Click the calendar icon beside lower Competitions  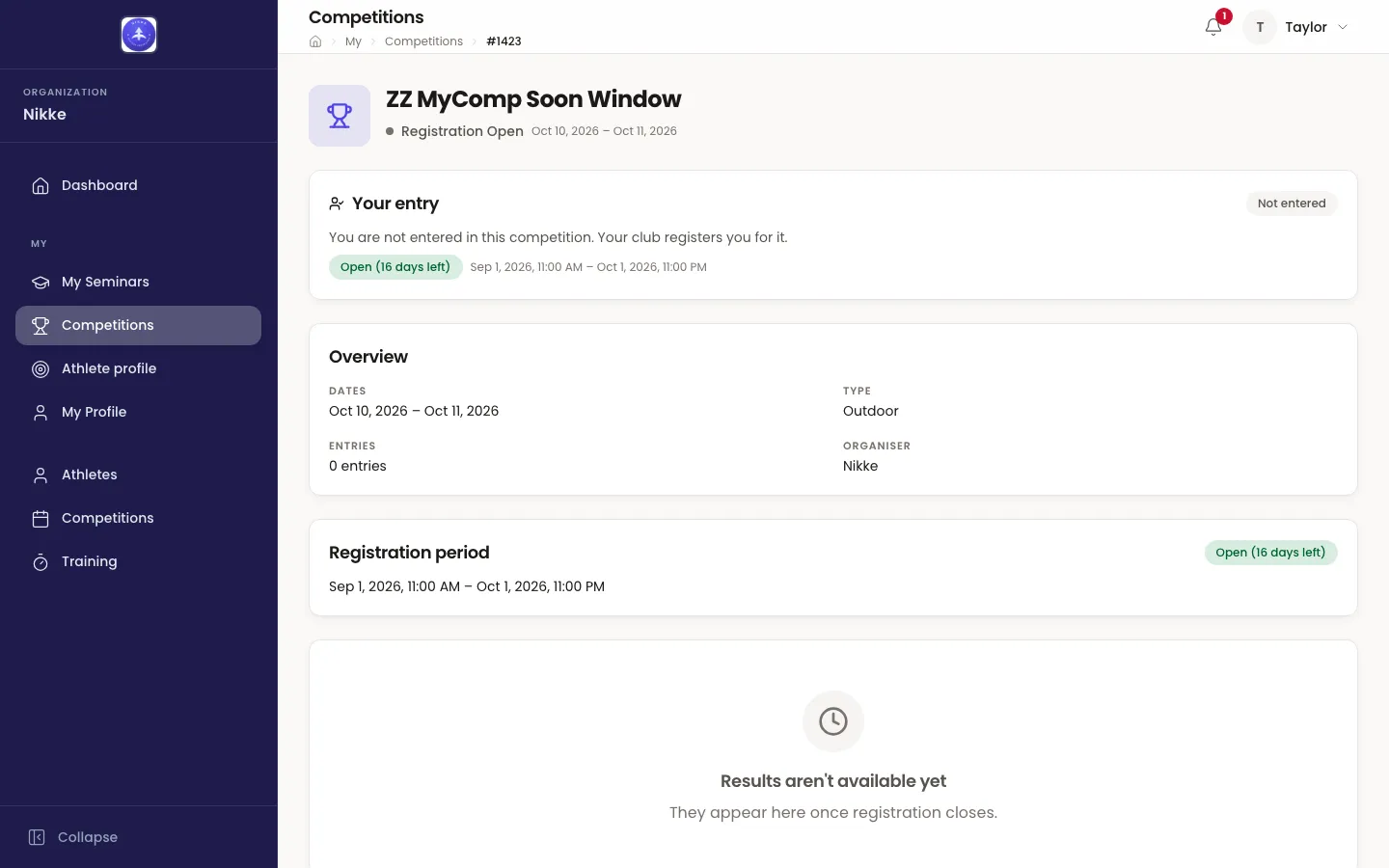41,518
